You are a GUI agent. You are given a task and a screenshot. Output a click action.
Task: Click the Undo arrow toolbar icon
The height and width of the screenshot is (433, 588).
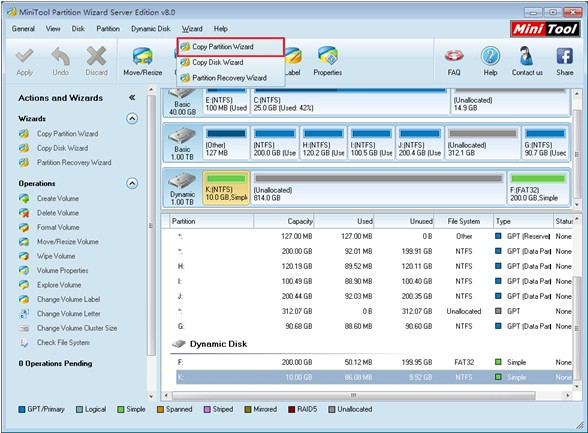pyautogui.click(x=60, y=57)
